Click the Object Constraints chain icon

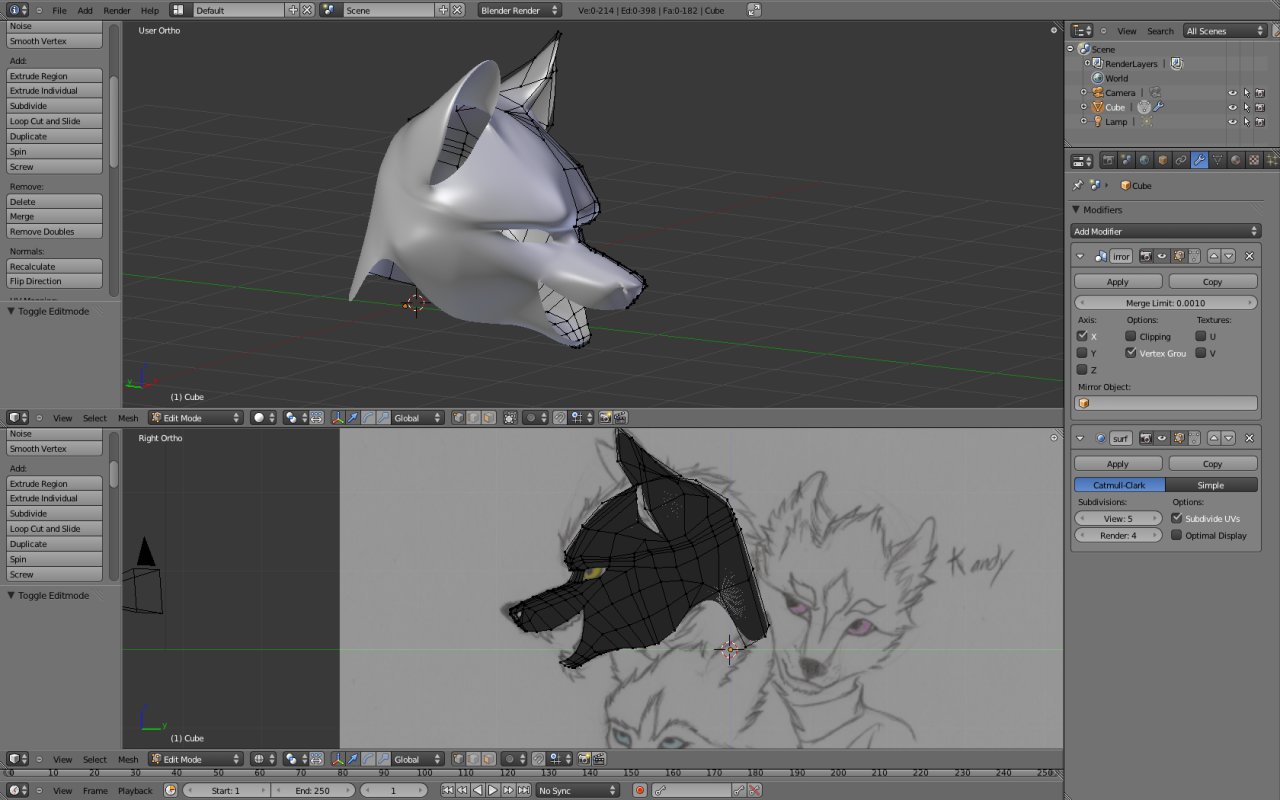(x=1181, y=160)
